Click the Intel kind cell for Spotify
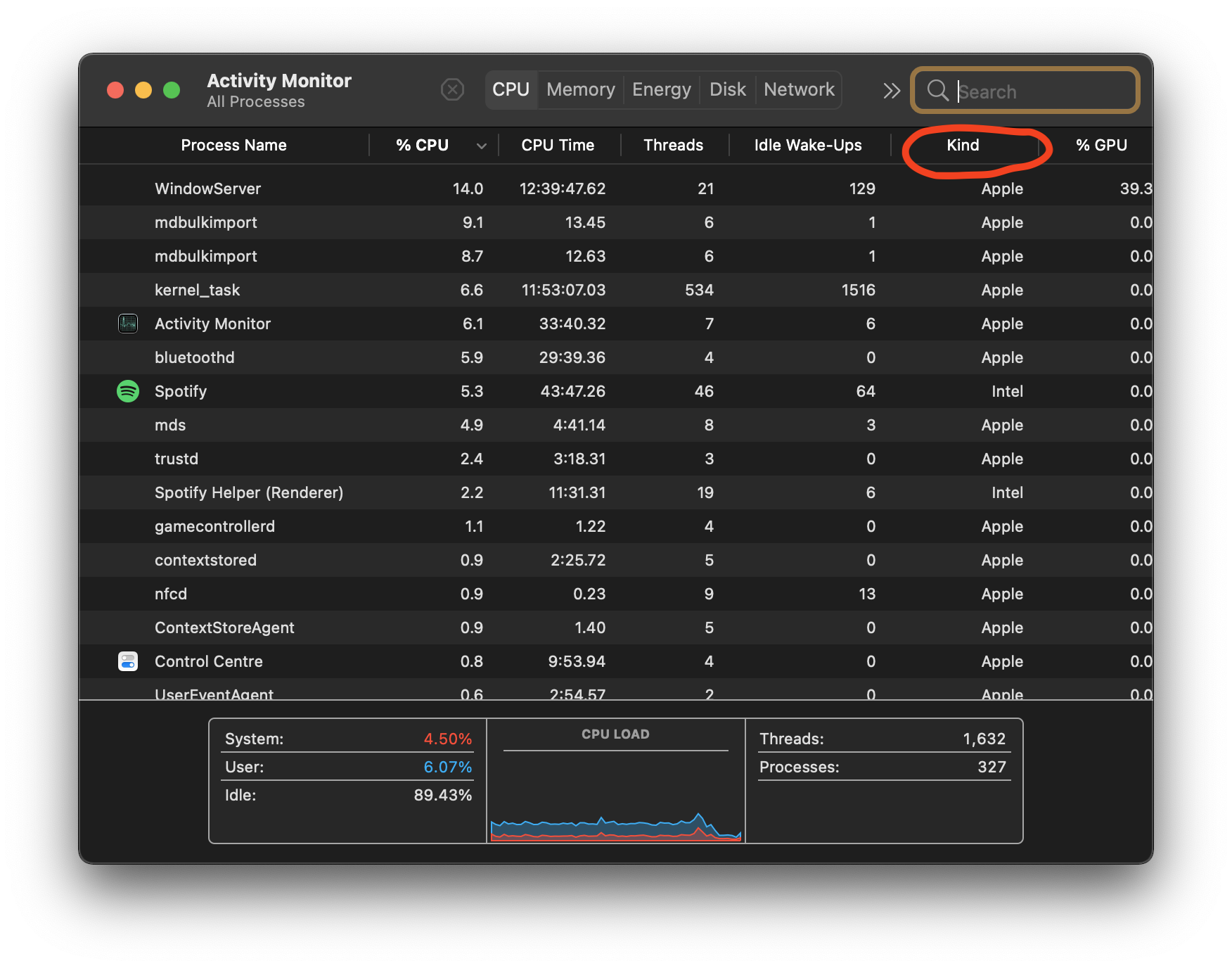 [x=1007, y=391]
